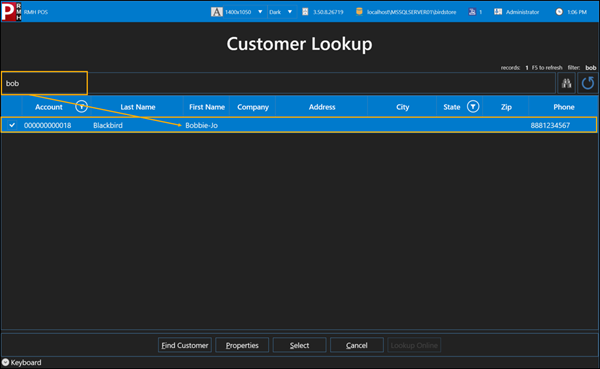Click the clock icon in header
Image resolution: width=600 pixels, height=369 pixels.
559,12
